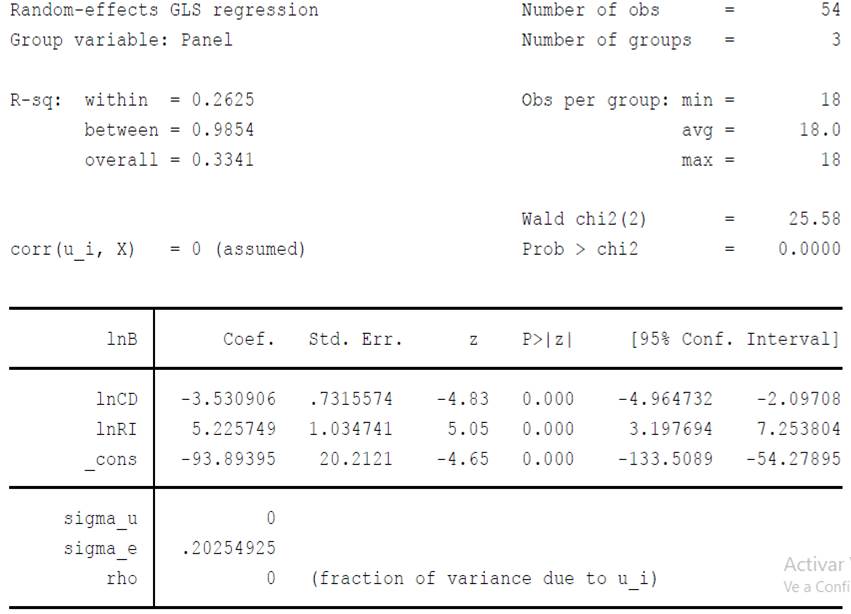
Task: Click the Wald chi2(2) value 25.58
Action: tap(813, 219)
